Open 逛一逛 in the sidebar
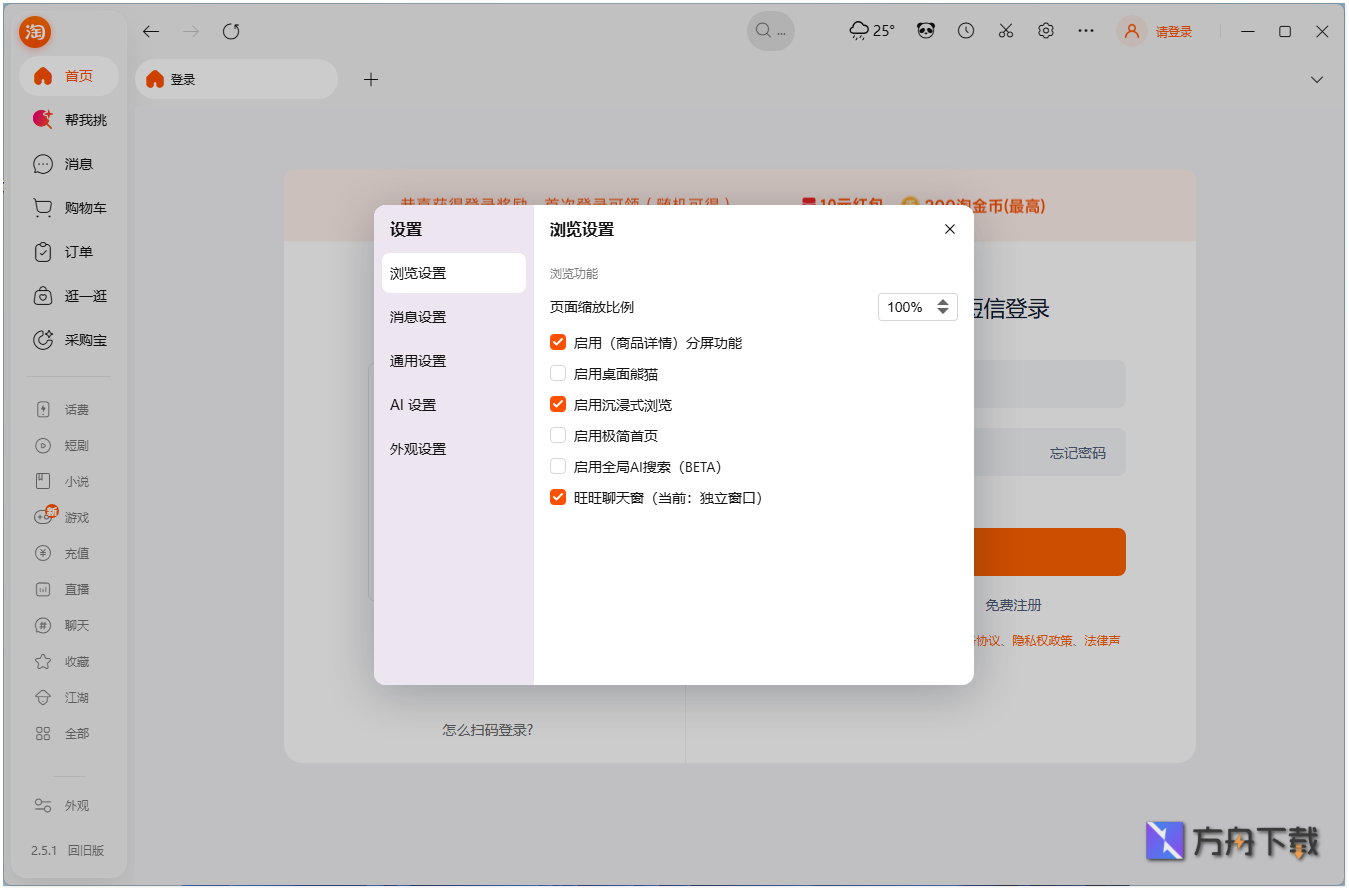 point(69,296)
